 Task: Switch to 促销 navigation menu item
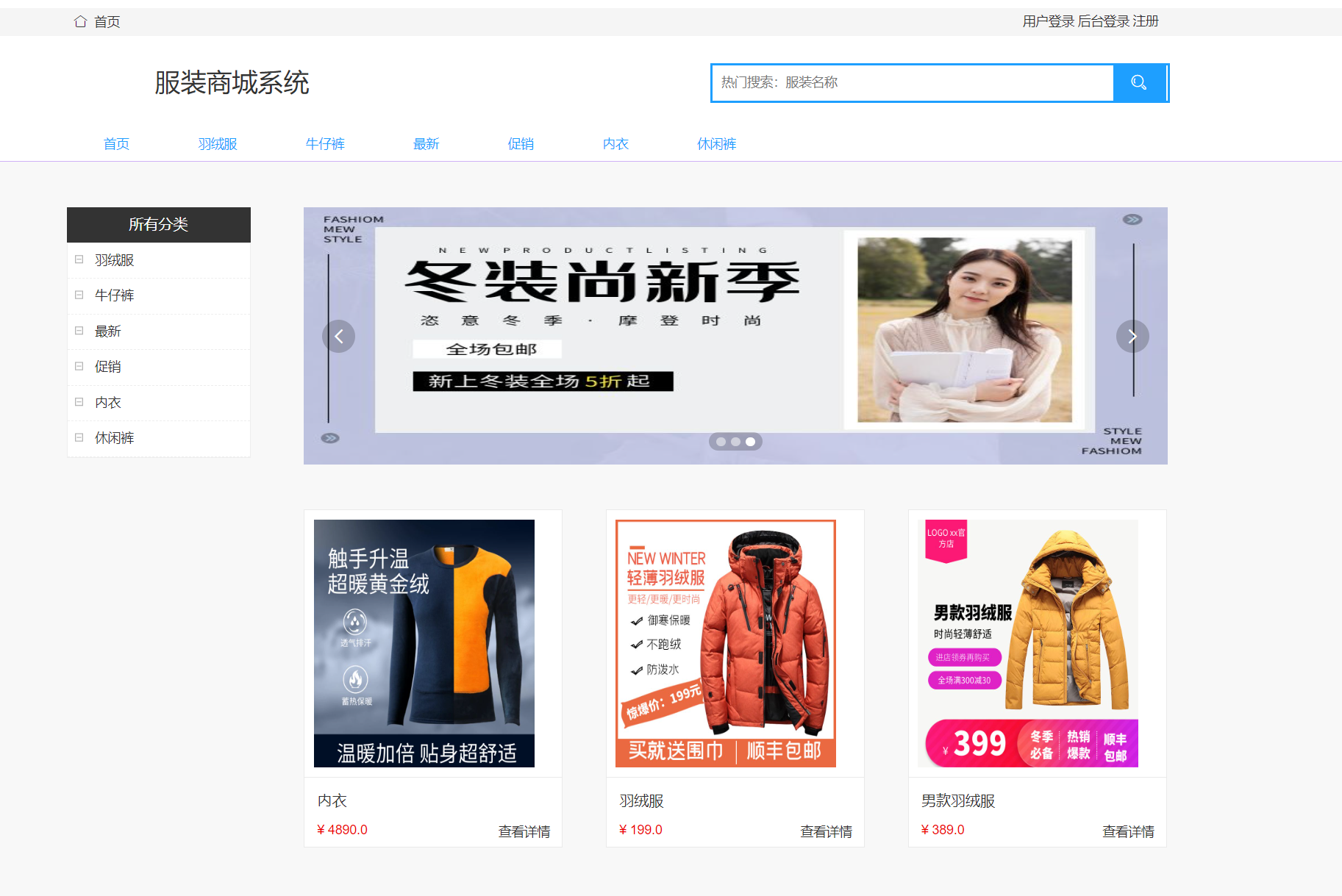tap(521, 144)
